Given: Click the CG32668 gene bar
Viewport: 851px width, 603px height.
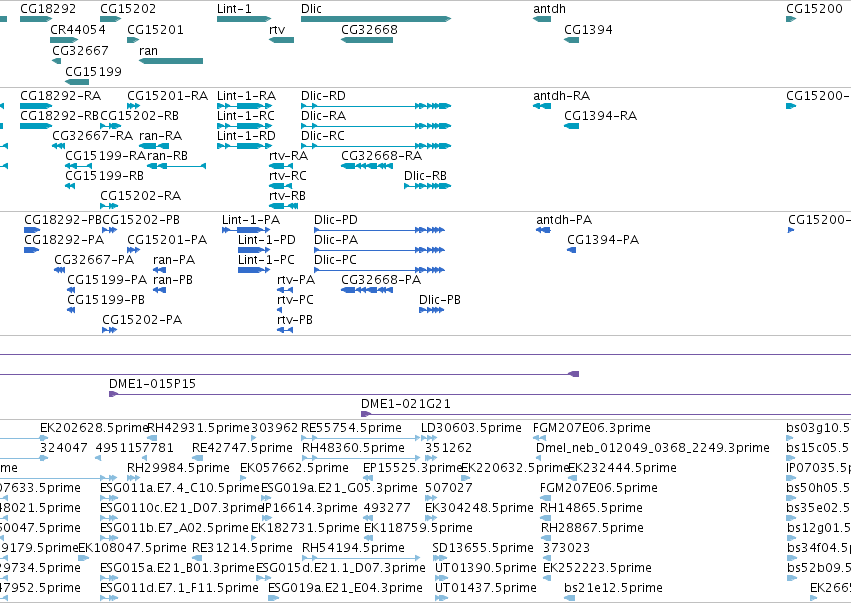Looking at the screenshot, I should coord(367,40).
